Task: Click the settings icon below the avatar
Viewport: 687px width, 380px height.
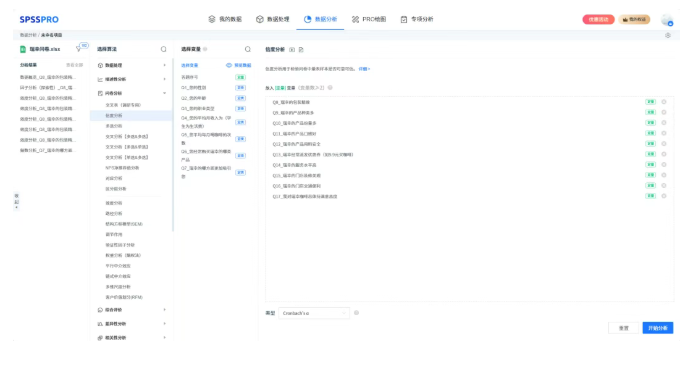Action: pos(668,36)
